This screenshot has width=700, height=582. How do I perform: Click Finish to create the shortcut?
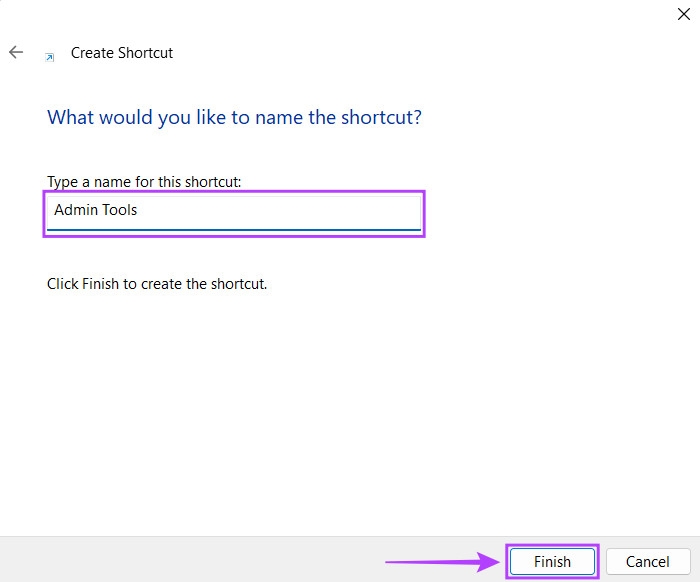[552, 561]
